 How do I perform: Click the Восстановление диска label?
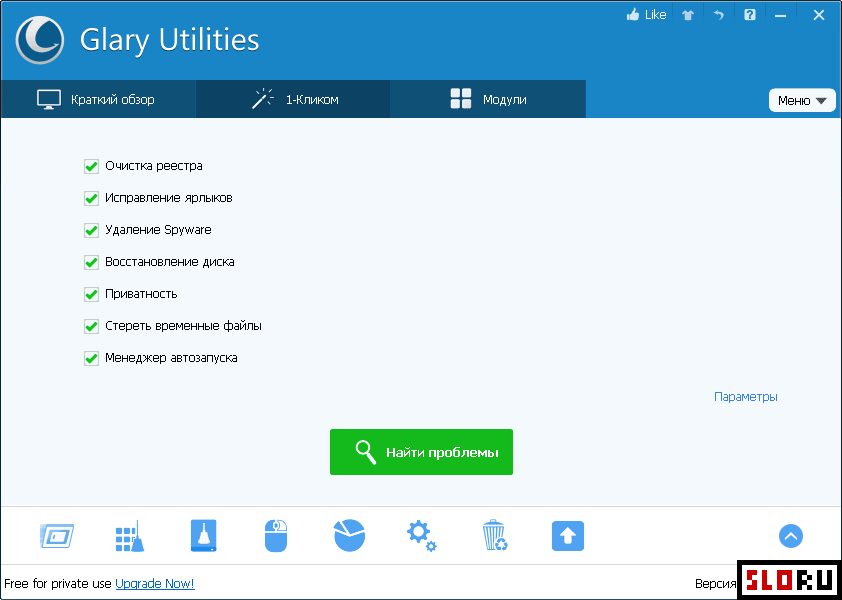click(x=170, y=262)
